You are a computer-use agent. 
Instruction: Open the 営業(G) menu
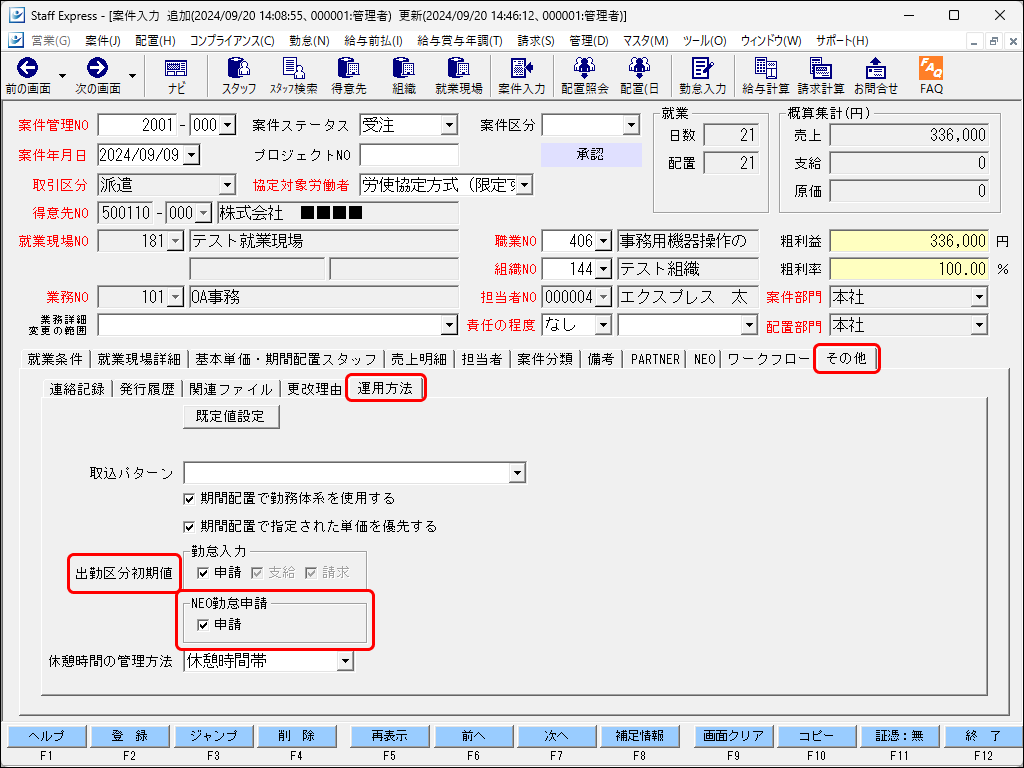point(51,40)
